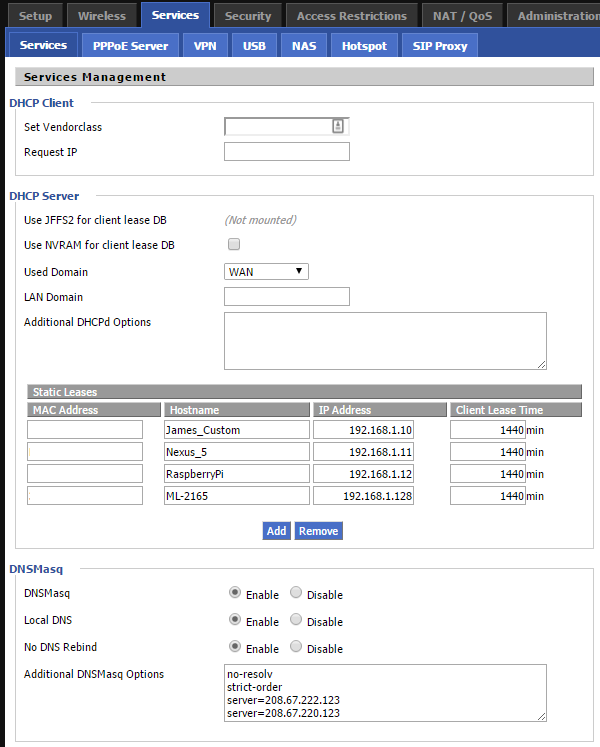
Task: Switch to the VPN sub-tab
Action: pos(205,46)
